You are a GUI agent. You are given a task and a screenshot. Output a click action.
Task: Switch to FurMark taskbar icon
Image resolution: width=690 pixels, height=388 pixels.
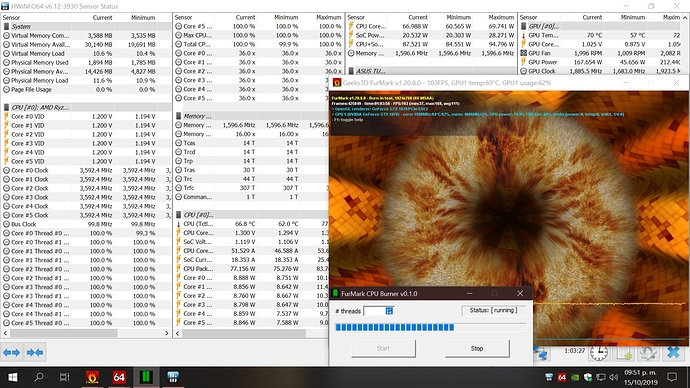pyautogui.click(x=92, y=377)
